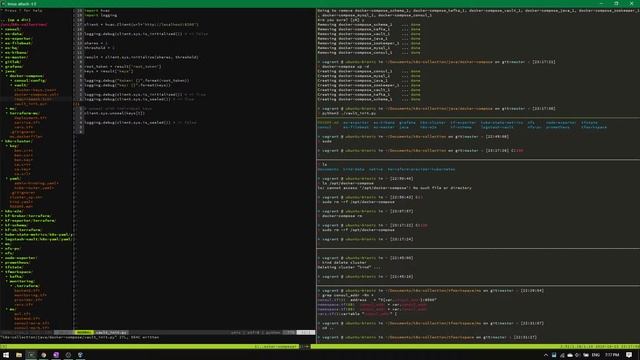Select the yaml/ folder under k8s-cluster
This screenshot has width=640, height=360.
[x=15, y=179]
